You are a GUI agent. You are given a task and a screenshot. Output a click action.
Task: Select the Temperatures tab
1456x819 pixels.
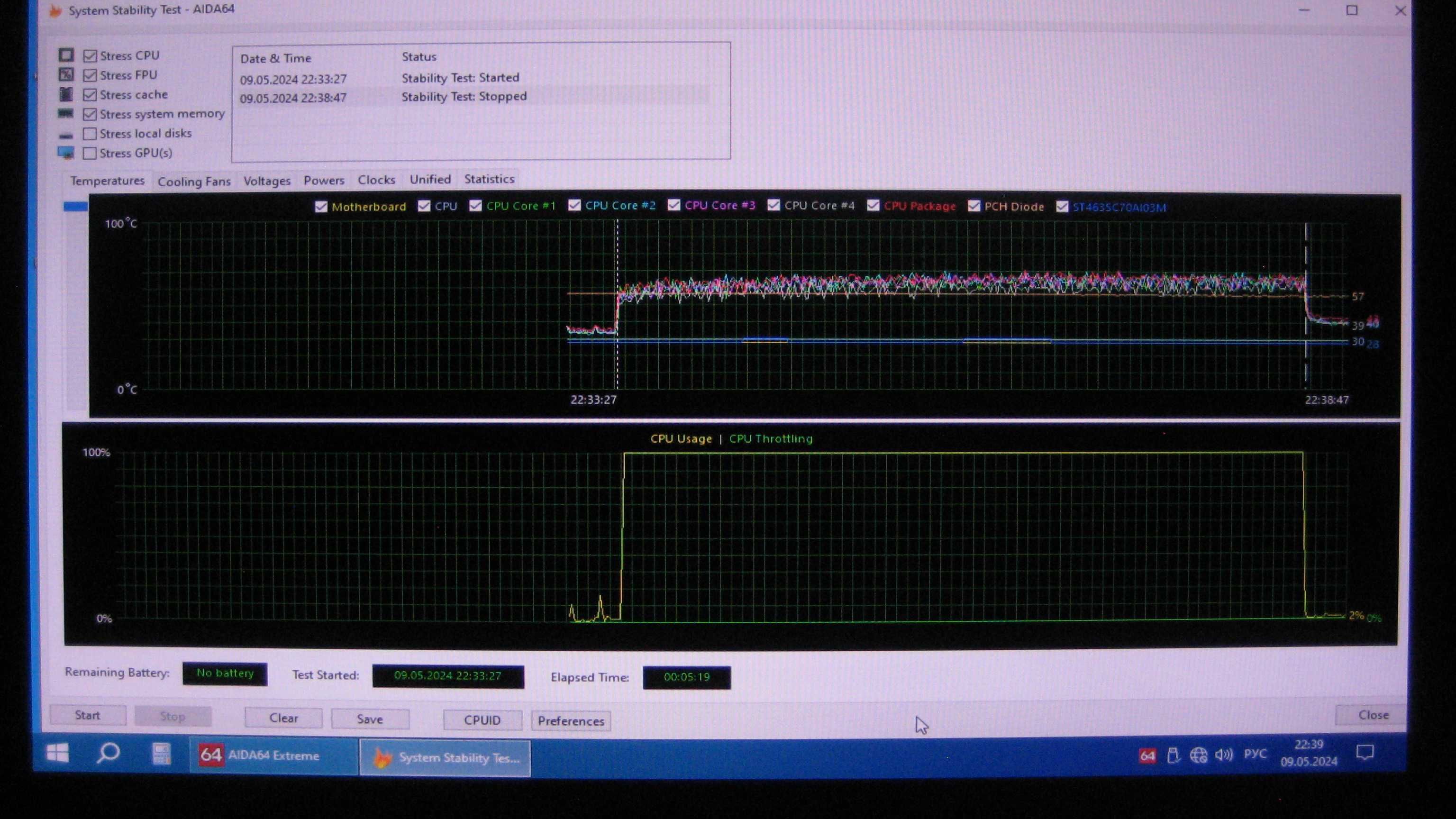108,181
